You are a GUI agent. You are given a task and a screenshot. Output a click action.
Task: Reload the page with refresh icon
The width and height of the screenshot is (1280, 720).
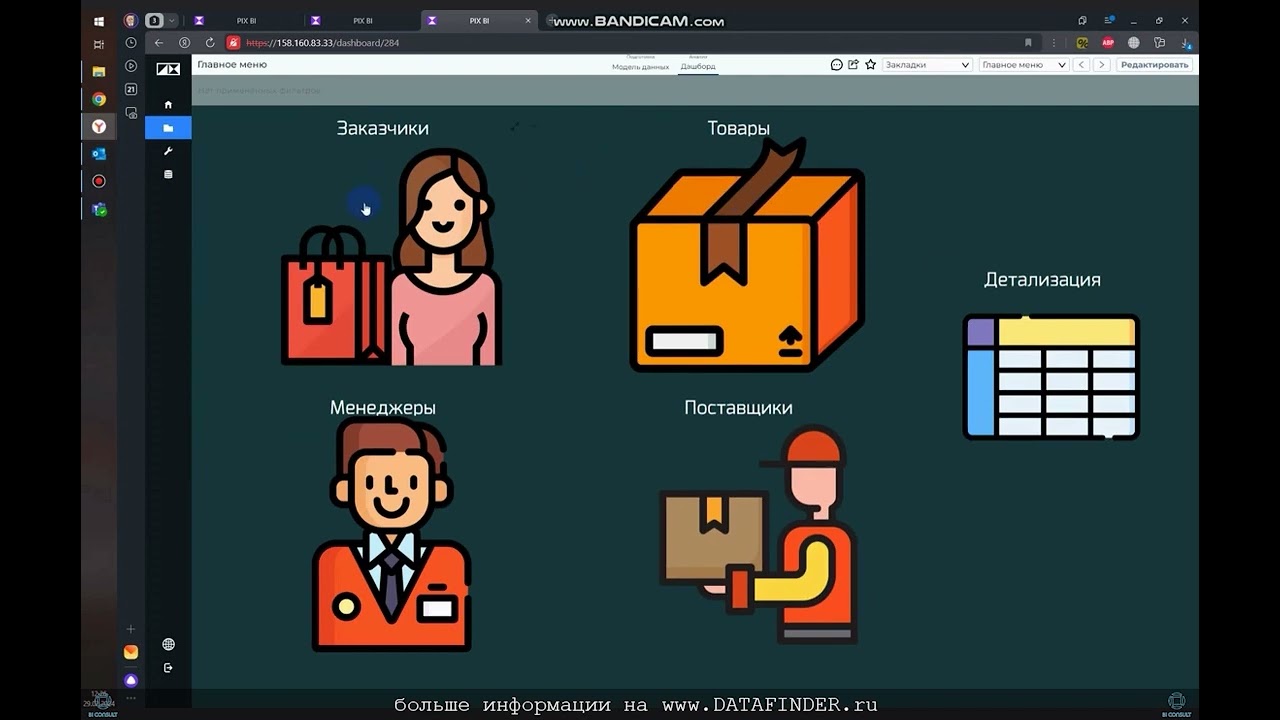(210, 43)
